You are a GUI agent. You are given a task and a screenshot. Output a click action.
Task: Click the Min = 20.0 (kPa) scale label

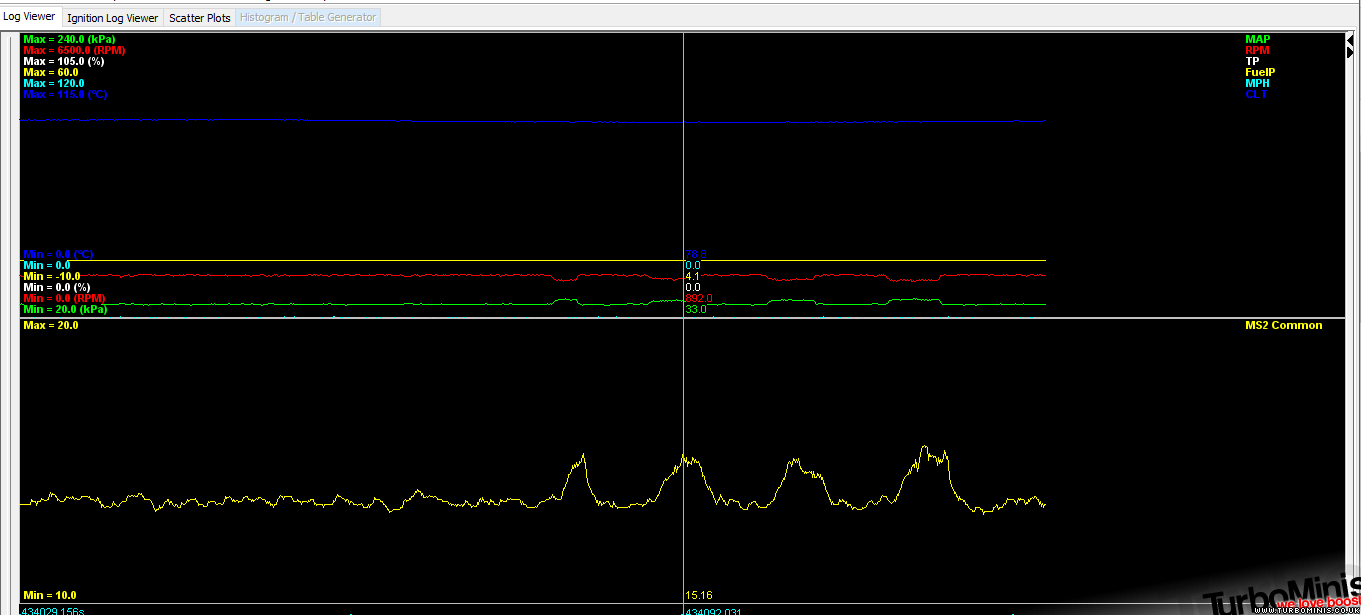click(x=64, y=310)
